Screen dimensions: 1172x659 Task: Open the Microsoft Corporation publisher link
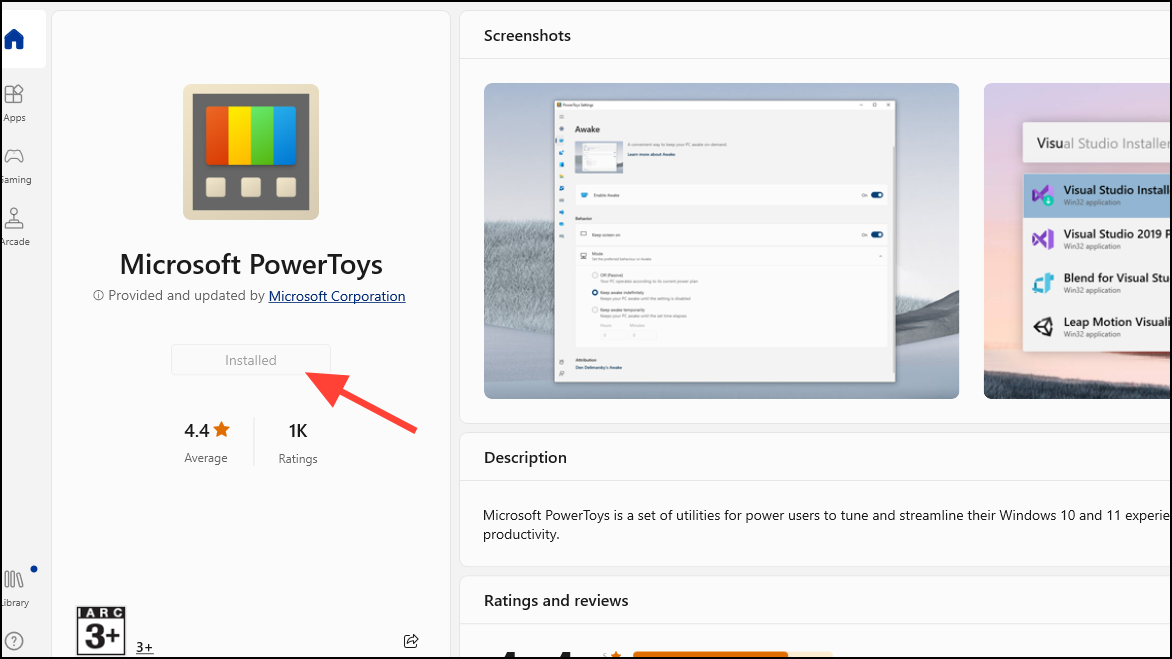tap(337, 296)
